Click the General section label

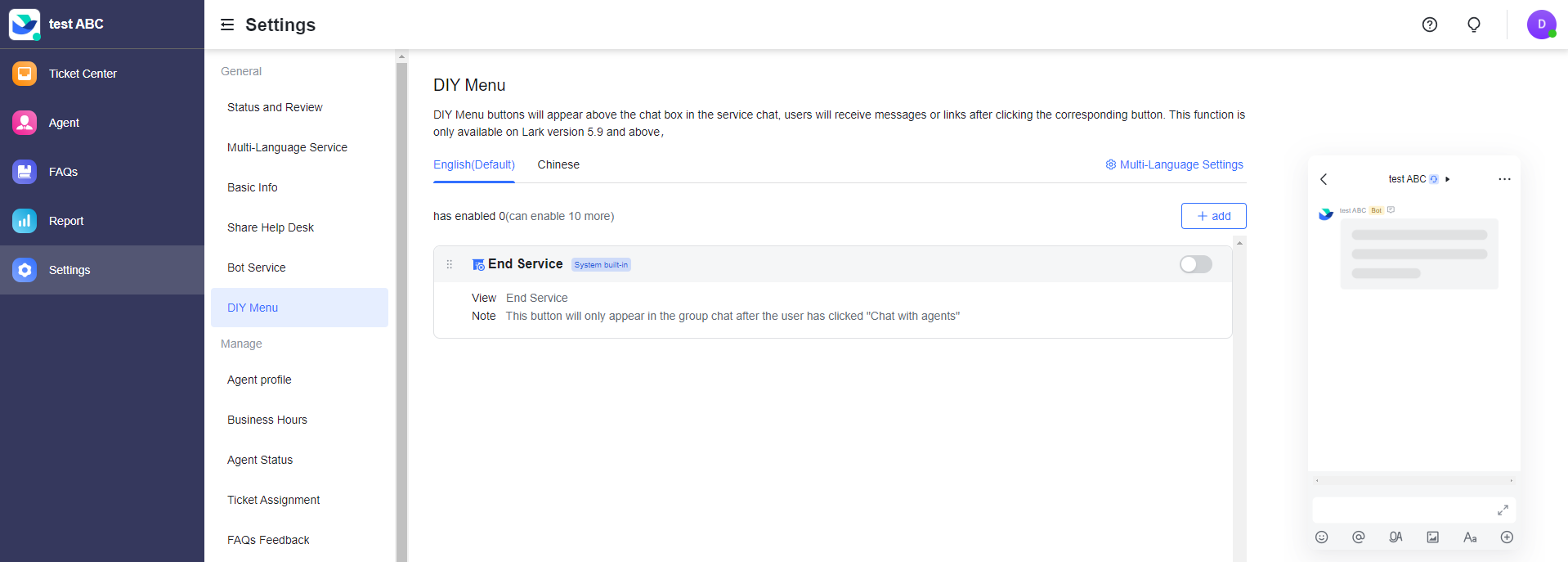point(241,71)
